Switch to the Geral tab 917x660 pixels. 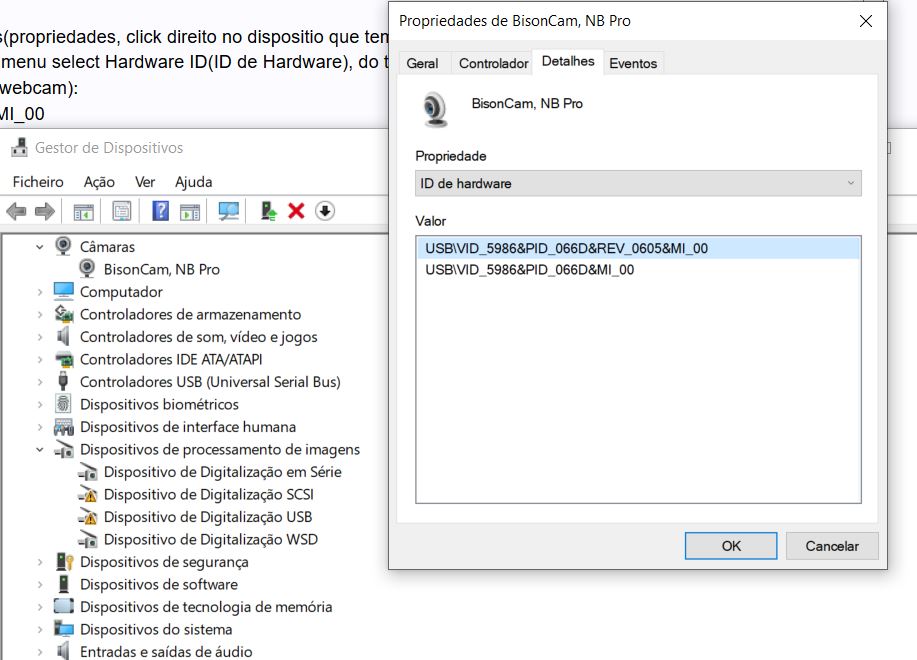click(422, 63)
